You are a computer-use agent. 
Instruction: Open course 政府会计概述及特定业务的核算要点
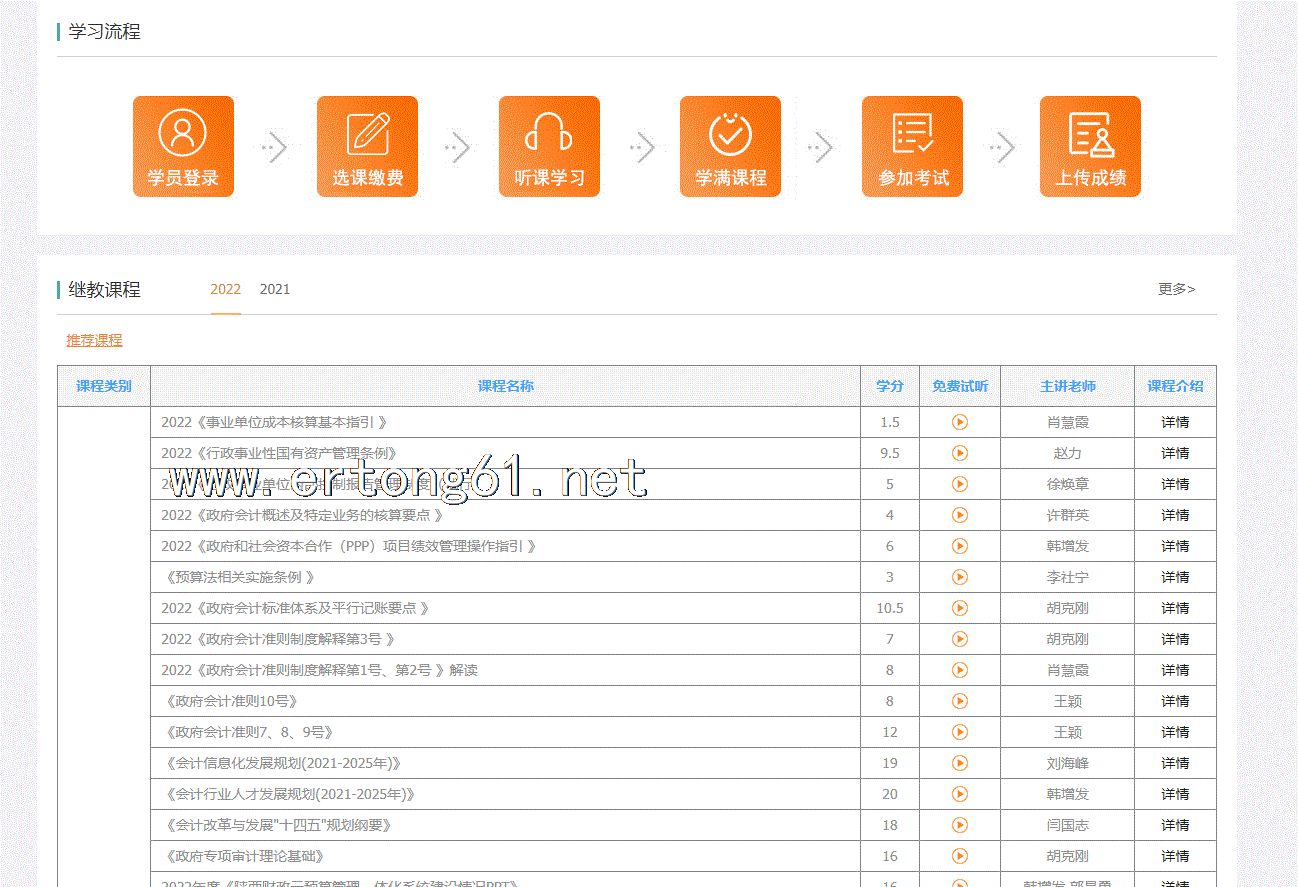(301, 515)
